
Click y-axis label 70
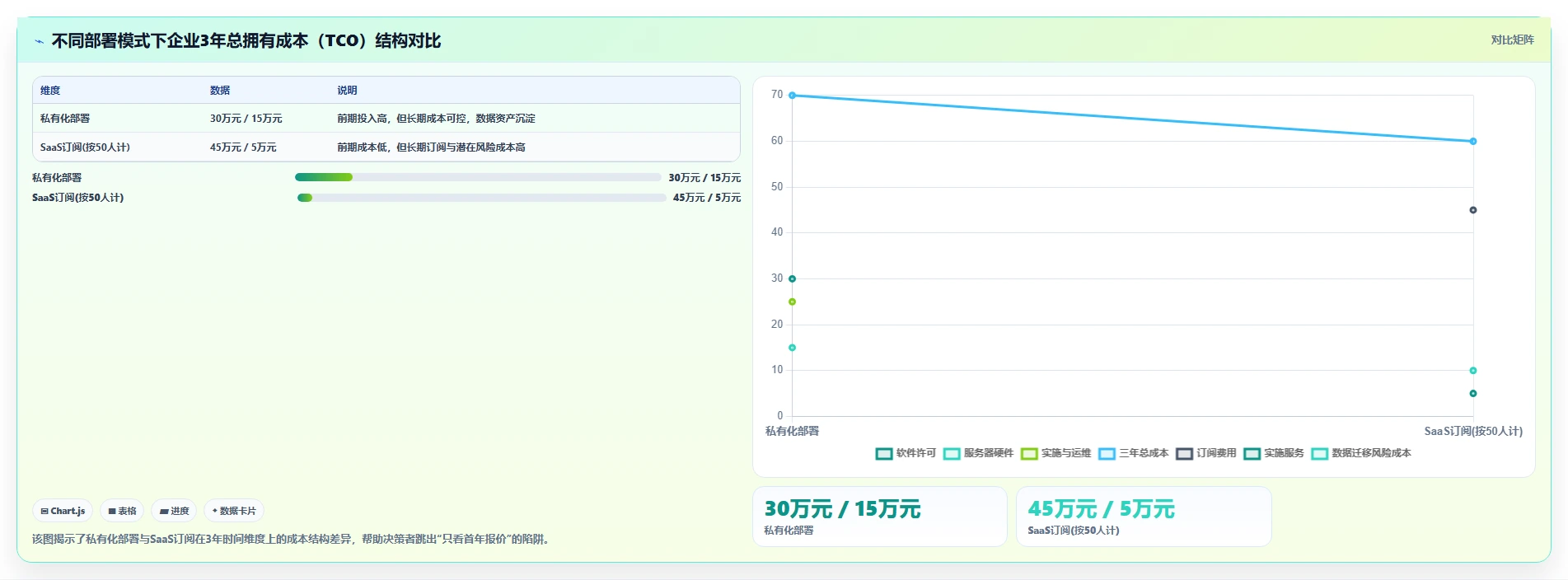777,95
